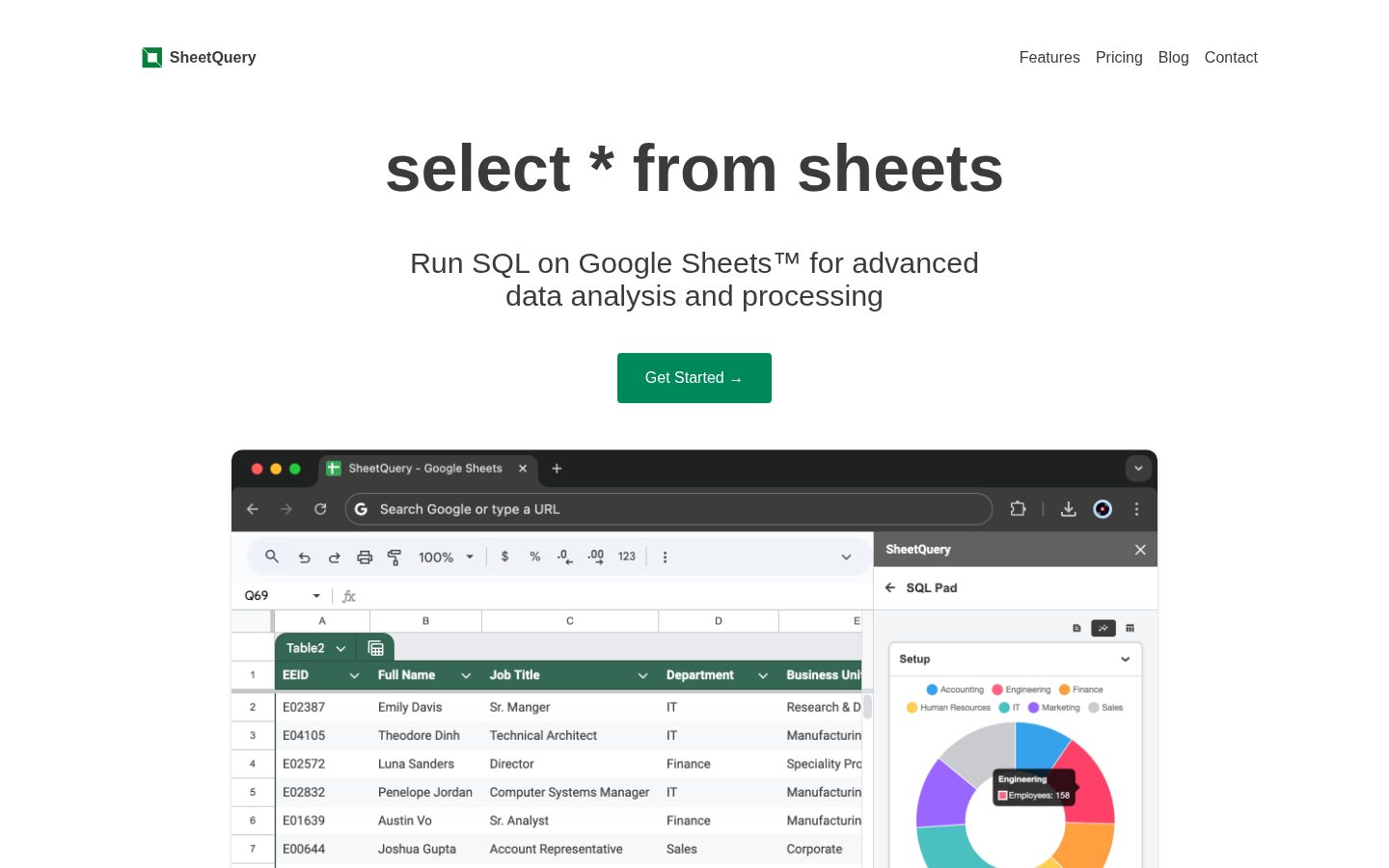Click the SheetQuery brand name text
This screenshot has height=868, width=1389.
[213, 58]
